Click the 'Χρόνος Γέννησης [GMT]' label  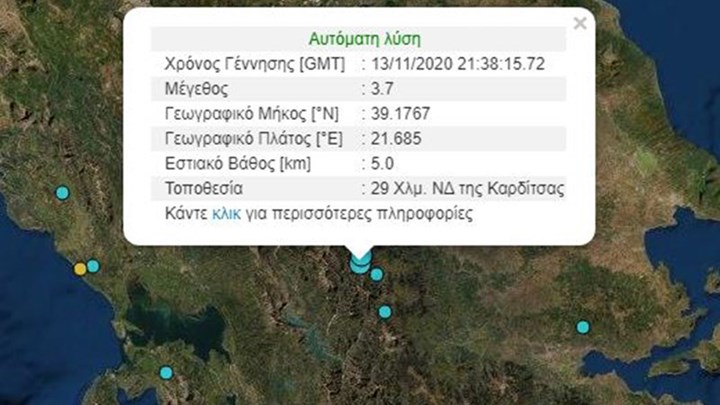(255, 64)
